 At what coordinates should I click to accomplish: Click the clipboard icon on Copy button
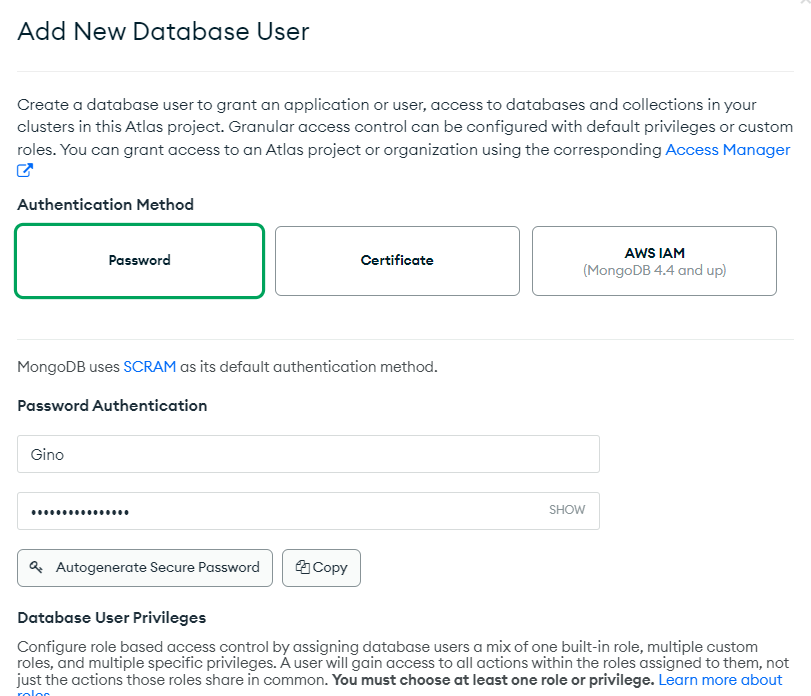coord(302,567)
